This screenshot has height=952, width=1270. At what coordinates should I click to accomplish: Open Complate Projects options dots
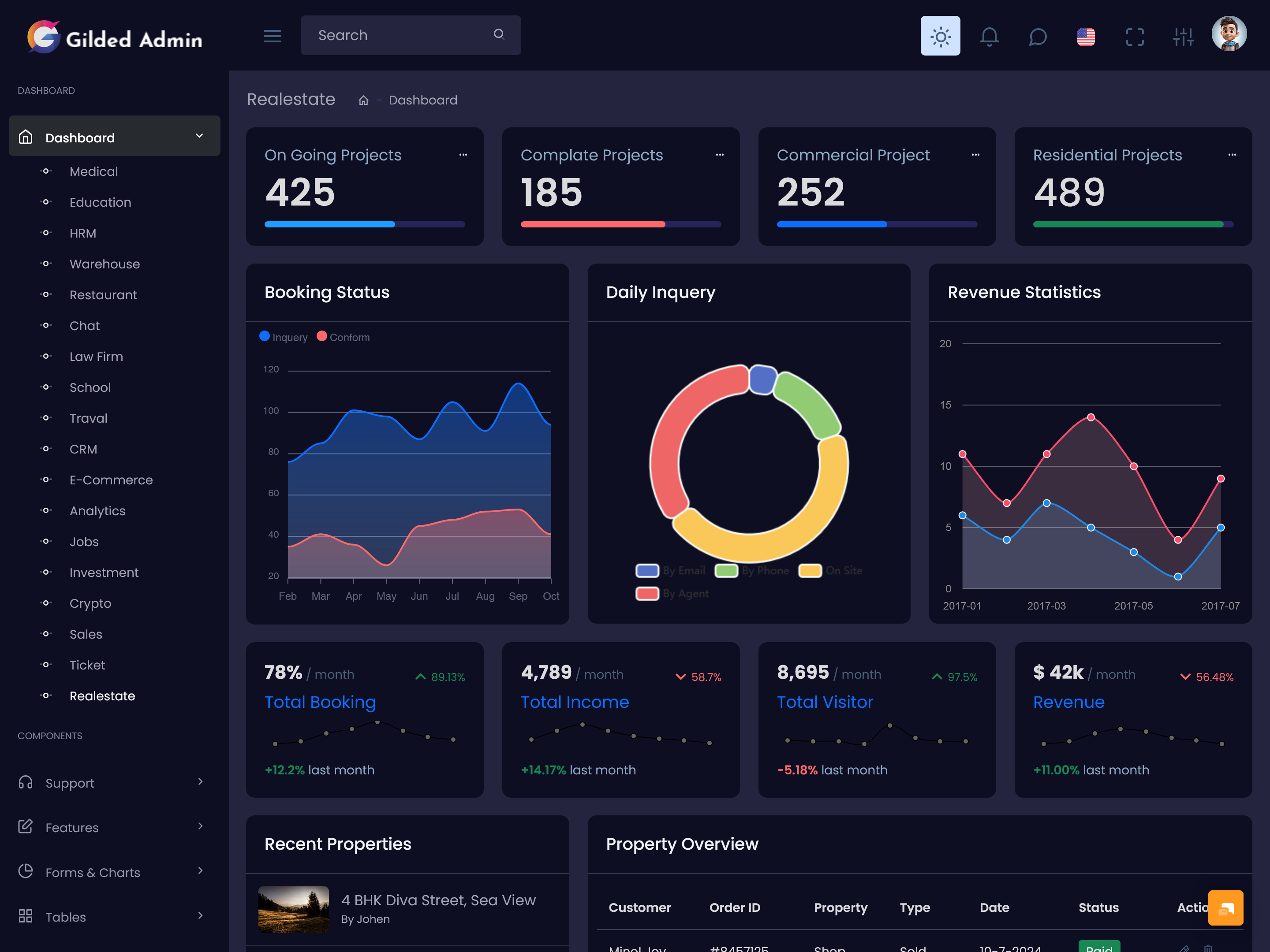coord(719,155)
